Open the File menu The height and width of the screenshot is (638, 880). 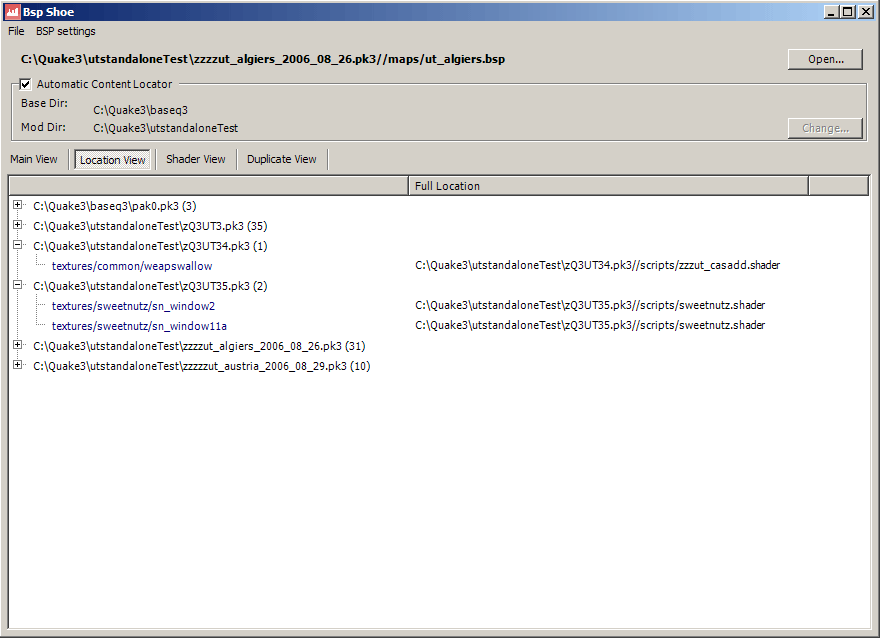click(16, 31)
